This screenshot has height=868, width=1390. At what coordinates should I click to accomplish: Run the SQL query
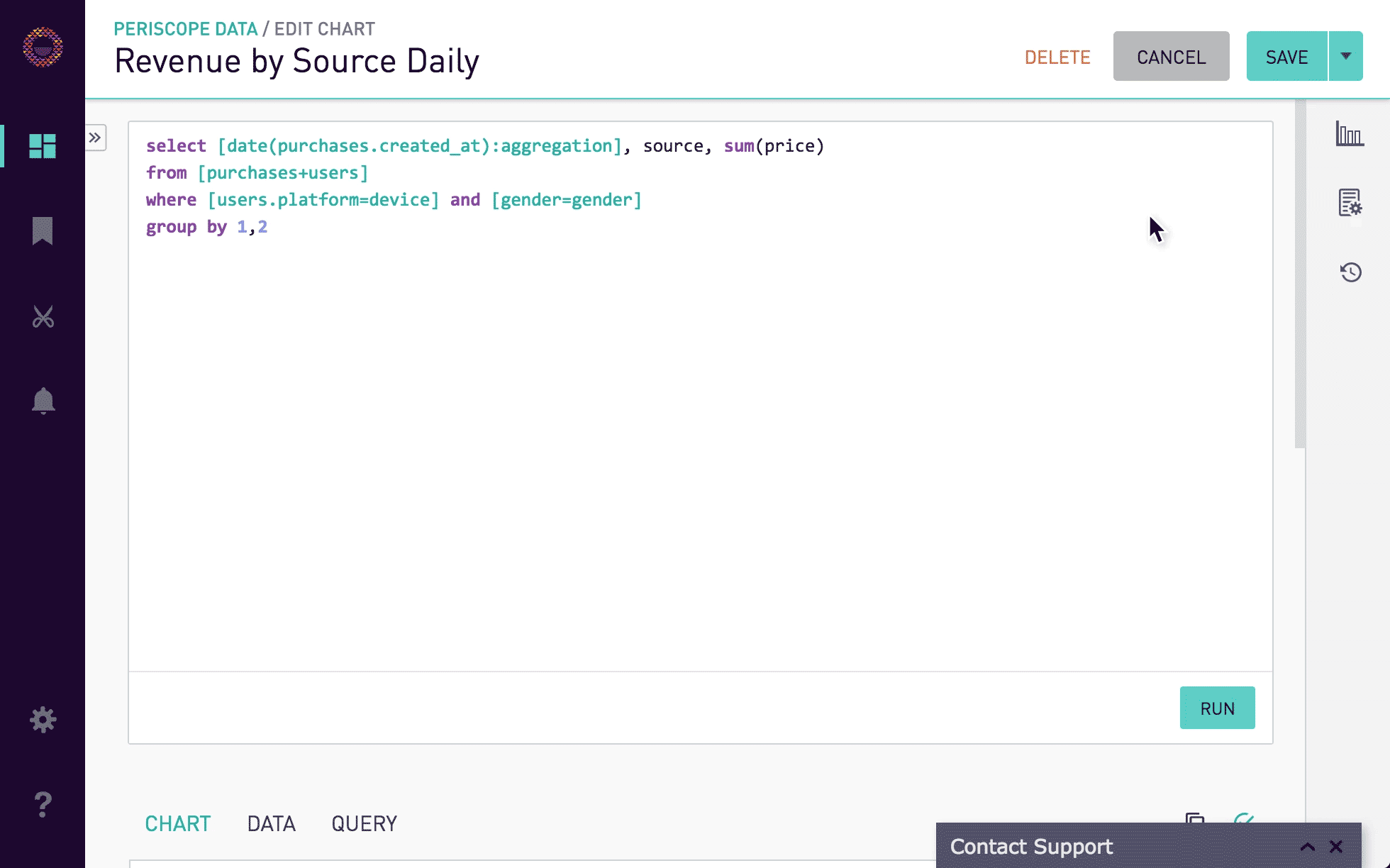pos(1217,708)
